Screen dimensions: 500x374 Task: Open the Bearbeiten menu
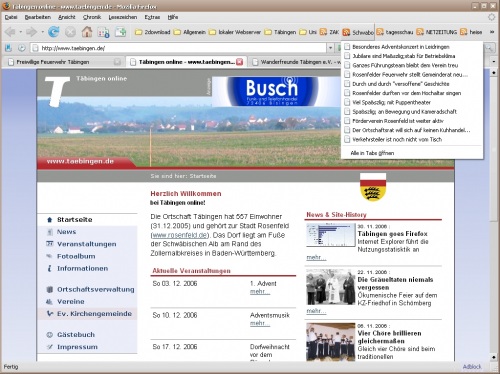coord(38,17)
